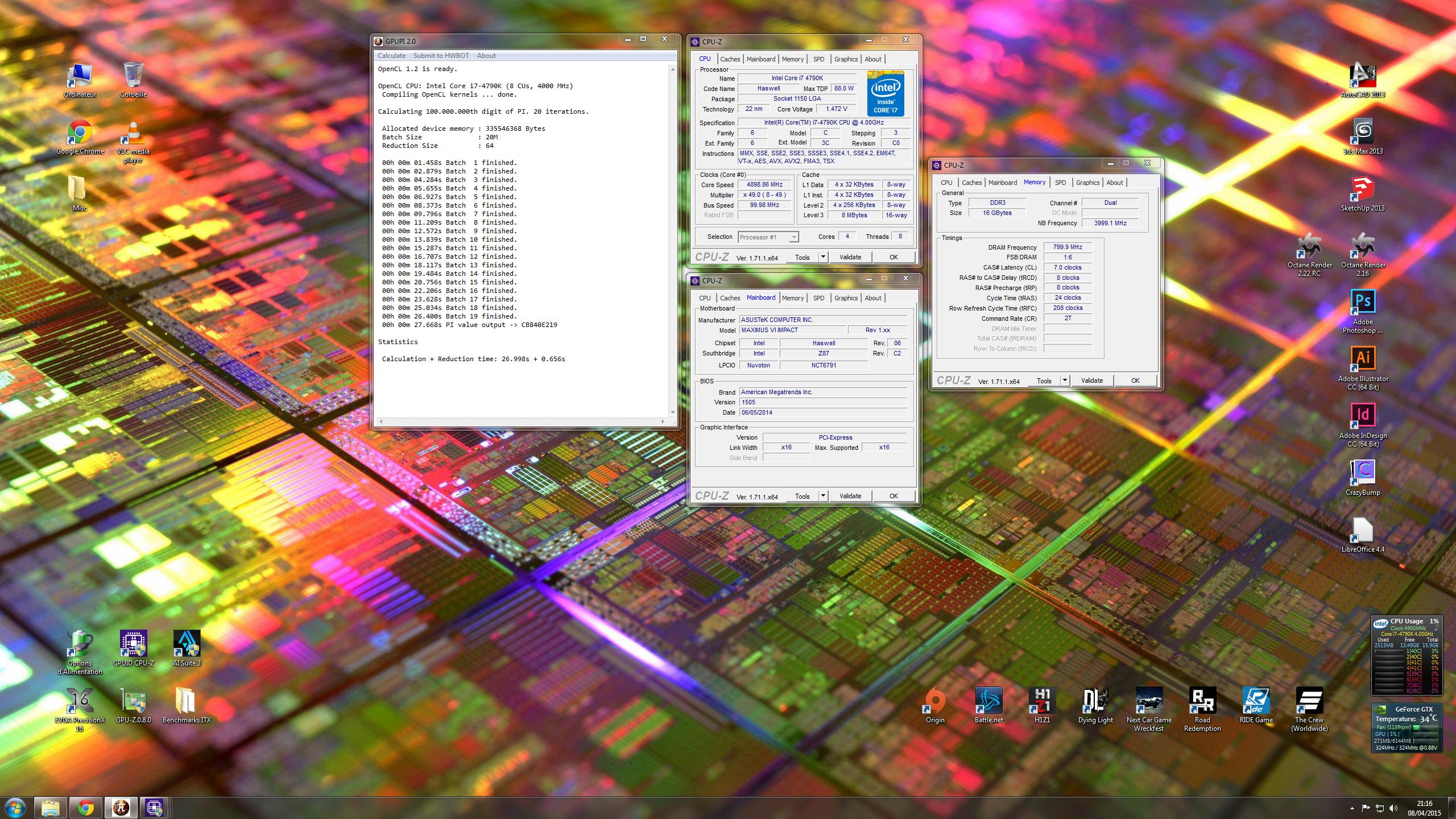This screenshot has width=1456, height=819.
Task: Select the VLC media player shortcut
Action: pyautogui.click(x=133, y=142)
